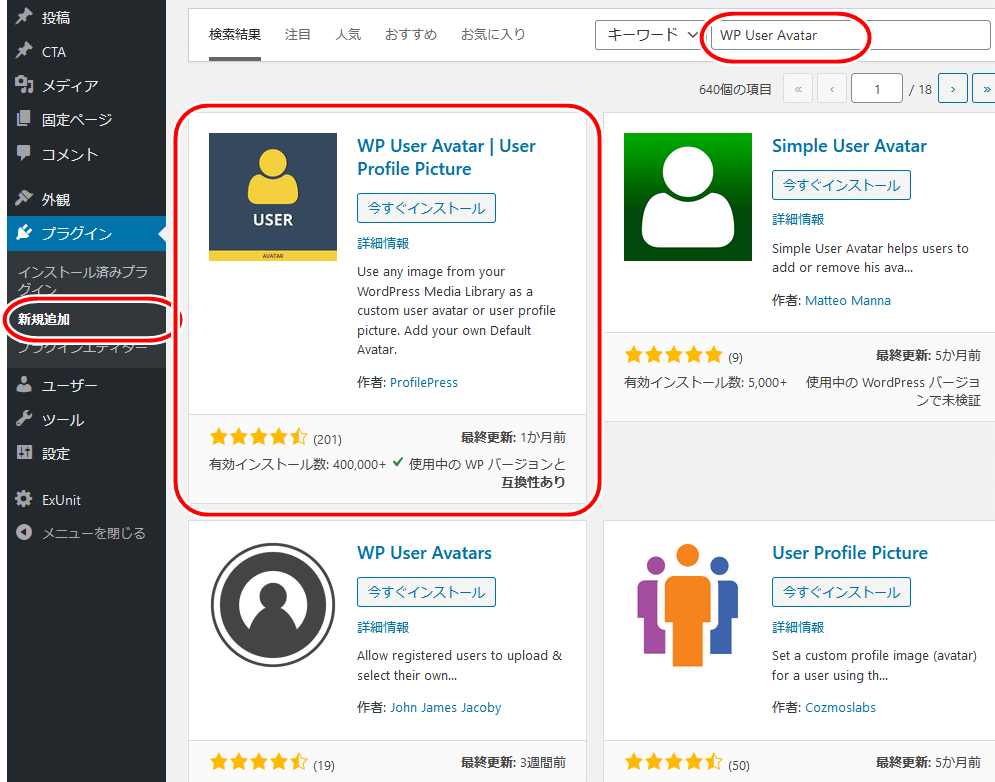Viewport: 995px width, 782px height.
Task: Go to next results page arrow
Action: coord(952,89)
